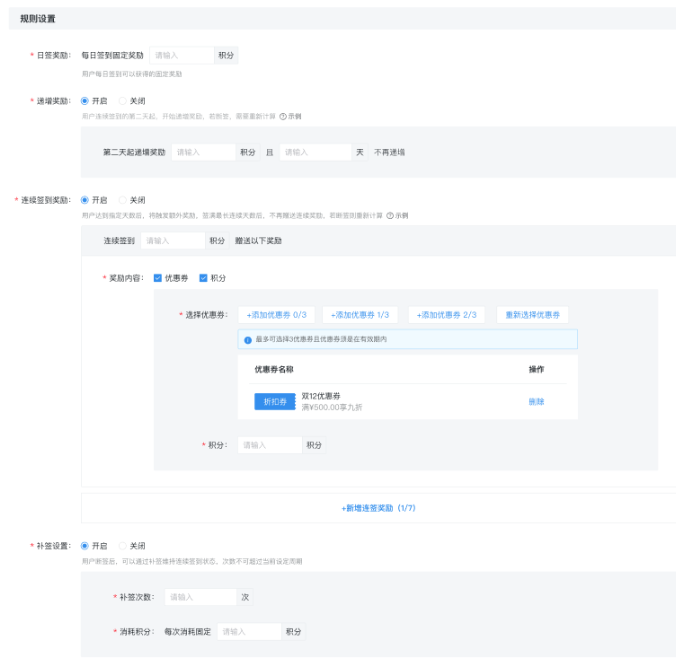Select 开启 radio for 递增奖励
Image resolution: width=676 pixels, height=660 pixels.
point(85,101)
